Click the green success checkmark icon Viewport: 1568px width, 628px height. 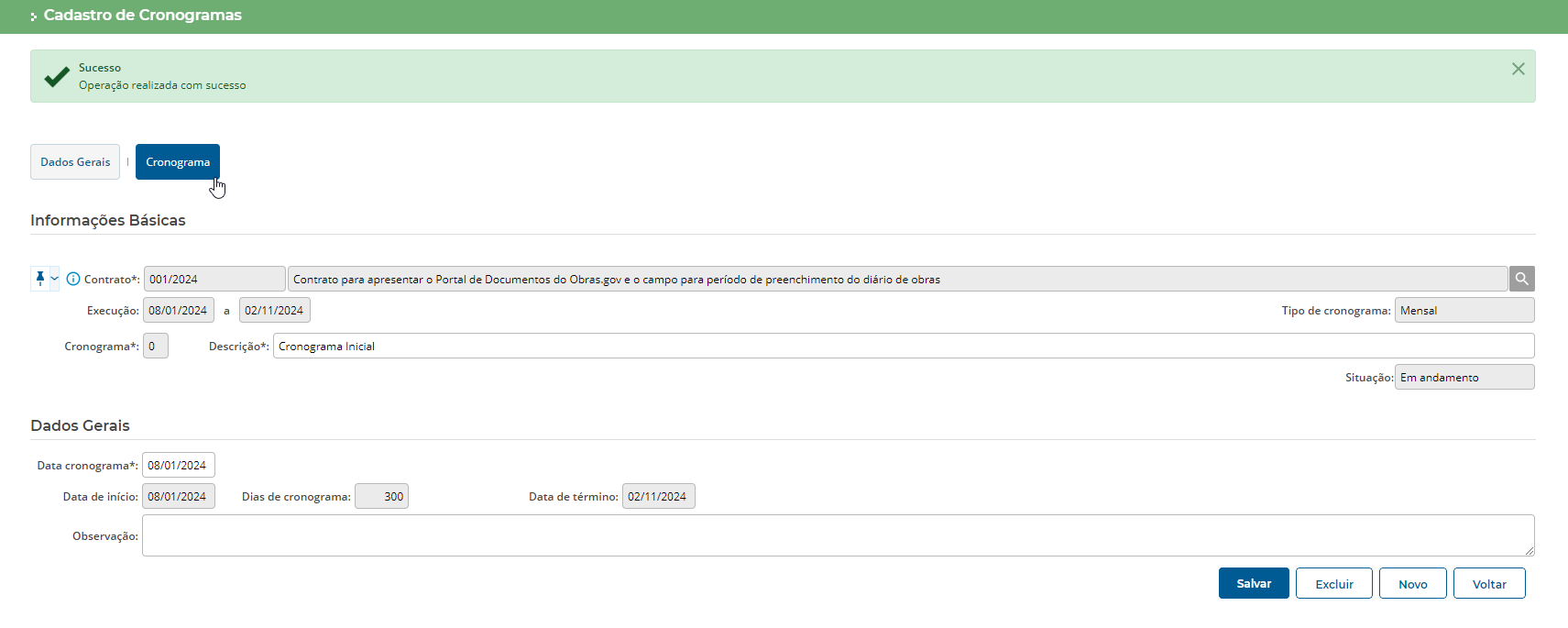click(x=57, y=76)
